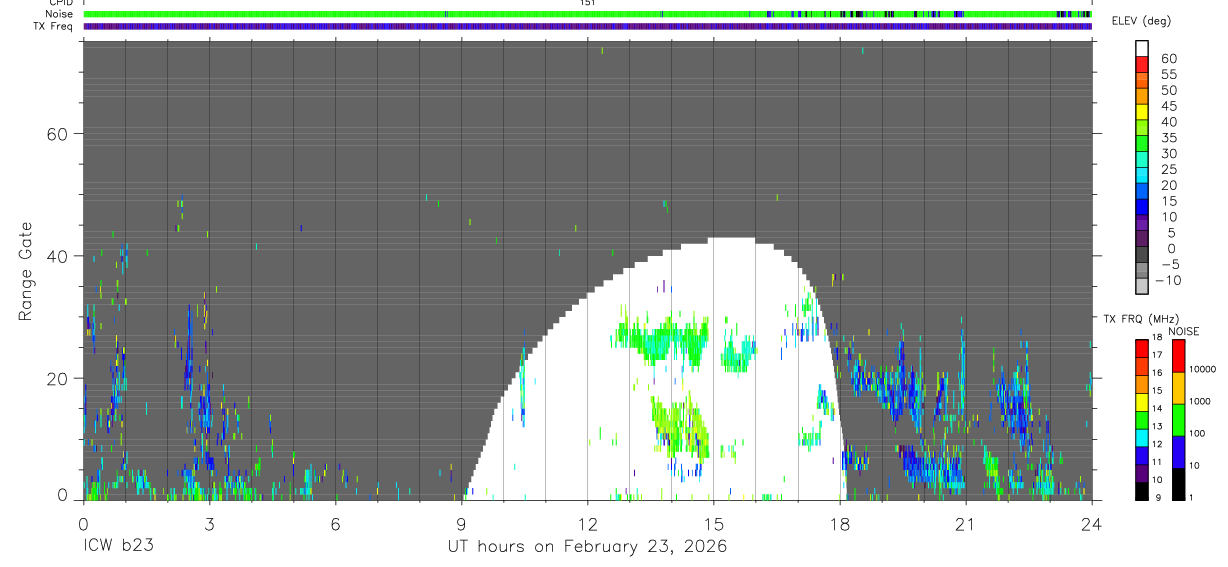Click the '45' value on ELEV scale

(x=1168, y=106)
